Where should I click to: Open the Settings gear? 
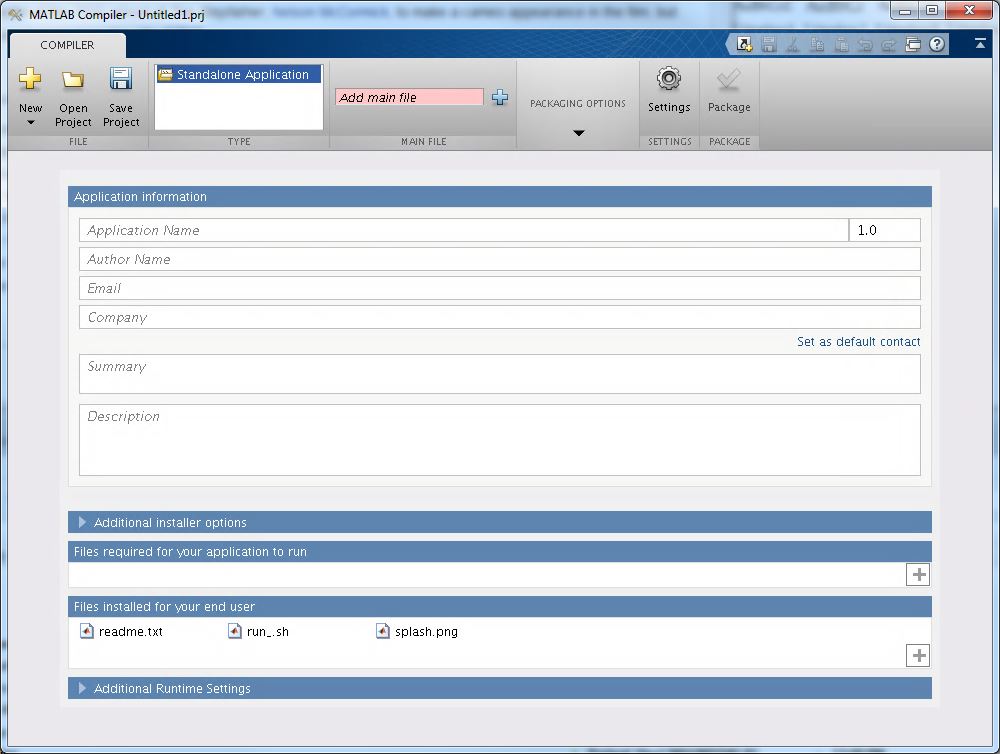[x=669, y=80]
